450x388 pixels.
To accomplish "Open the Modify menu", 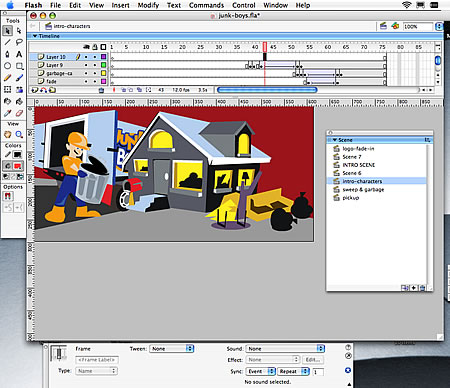I will [148, 5].
